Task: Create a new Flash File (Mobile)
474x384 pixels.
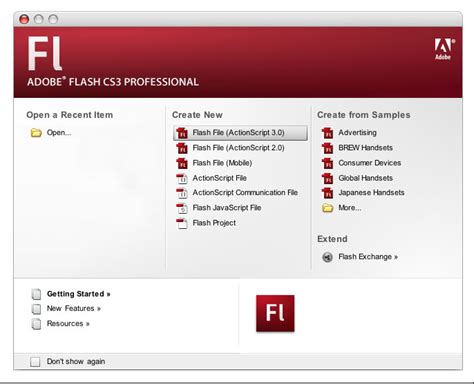Action: pos(222,163)
